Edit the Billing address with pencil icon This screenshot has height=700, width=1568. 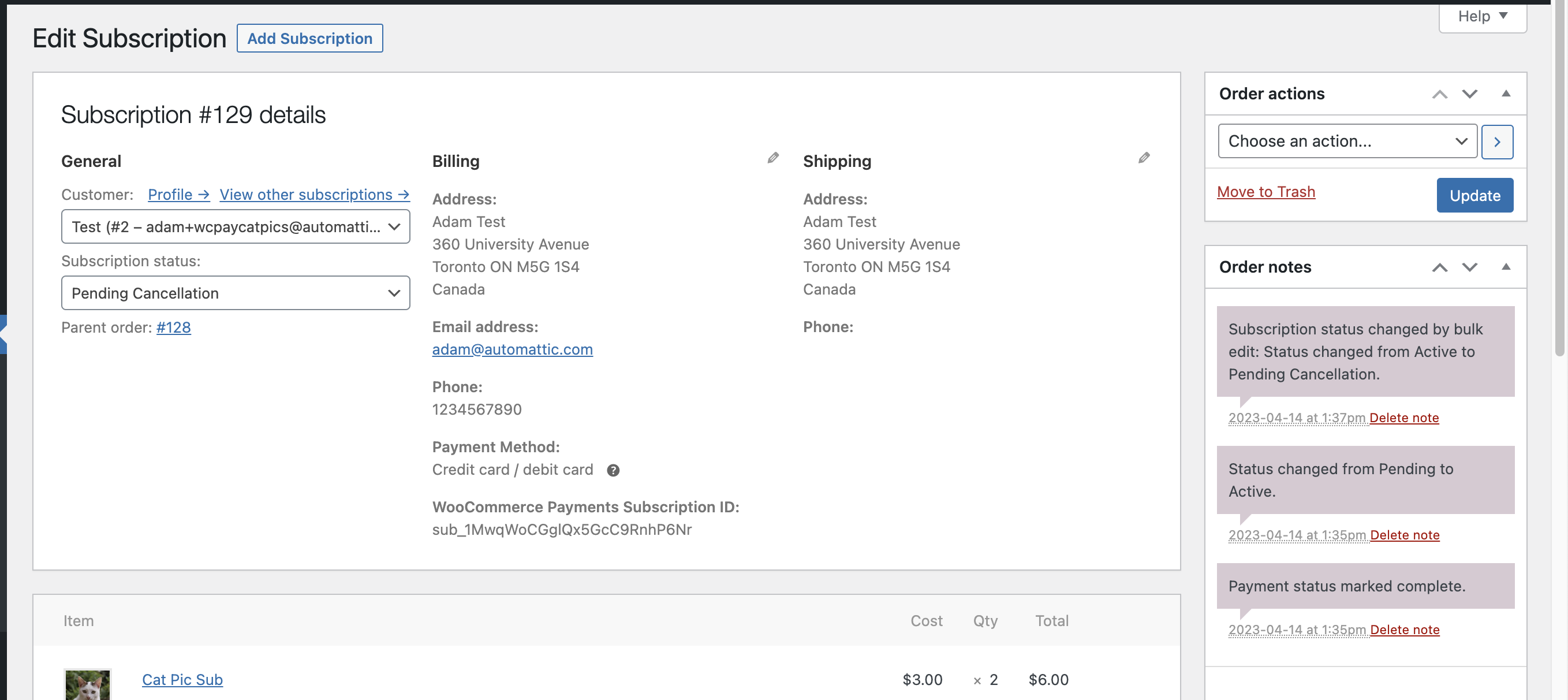(772, 158)
